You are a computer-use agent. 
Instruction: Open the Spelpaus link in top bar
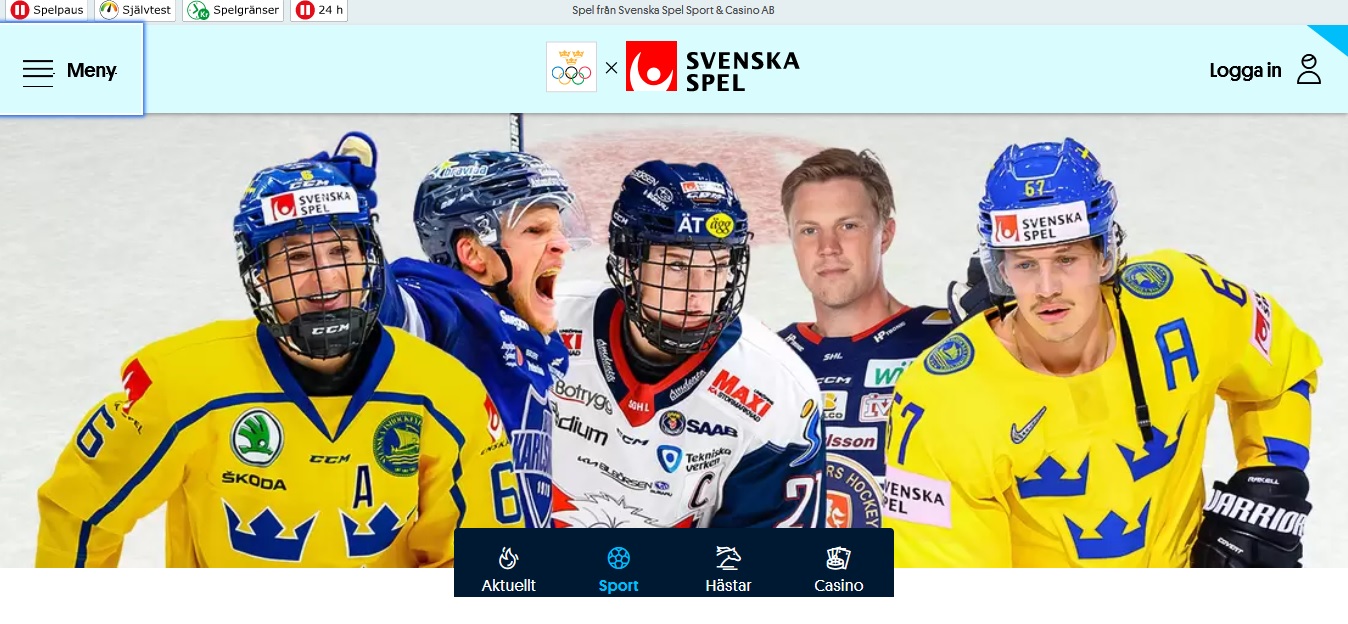[47, 10]
